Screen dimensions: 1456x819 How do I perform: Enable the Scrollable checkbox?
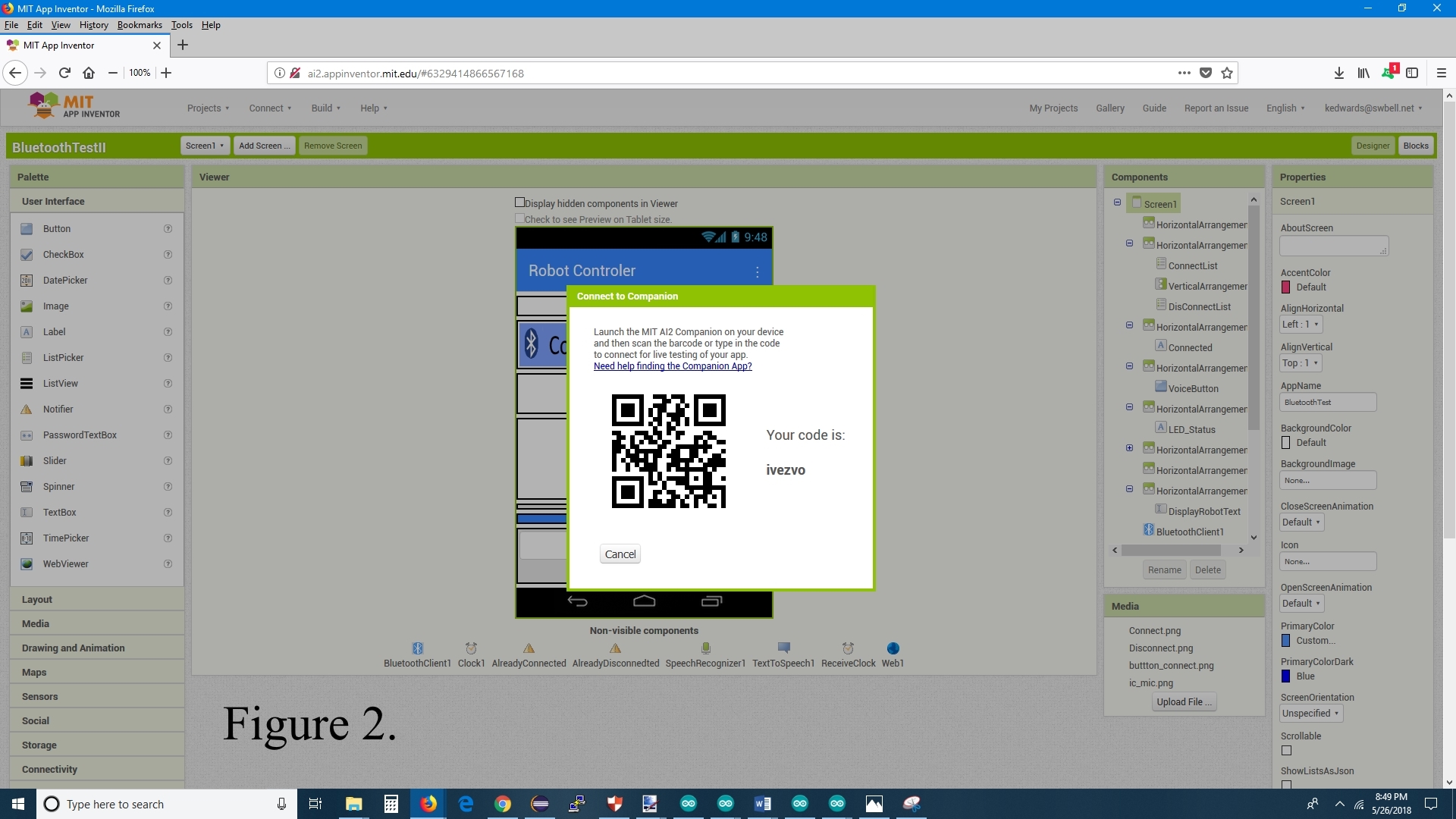pyautogui.click(x=1286, y=751)
